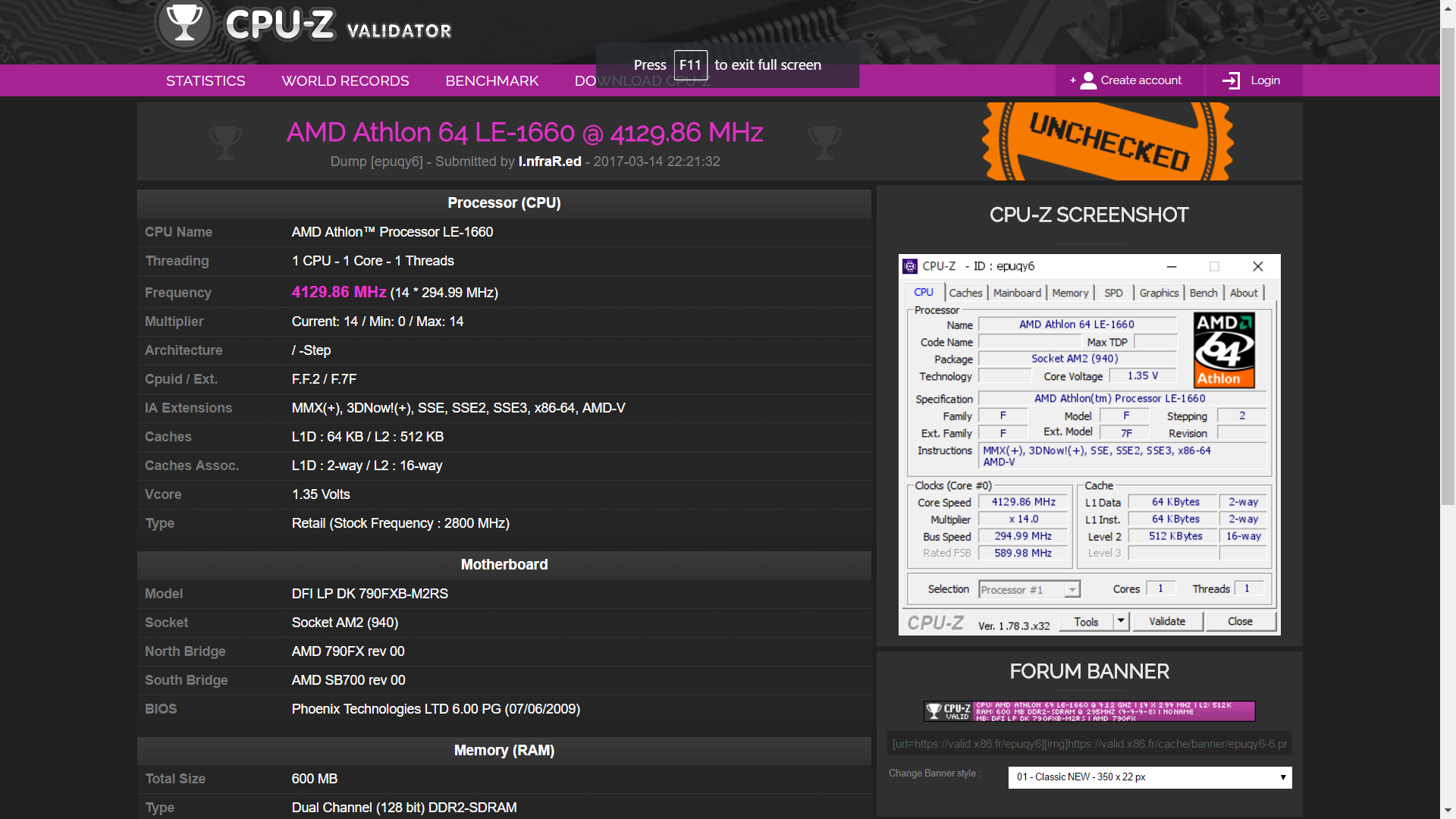
Task: Open the WORLD RECORDS page
Action: coord(345,80)
